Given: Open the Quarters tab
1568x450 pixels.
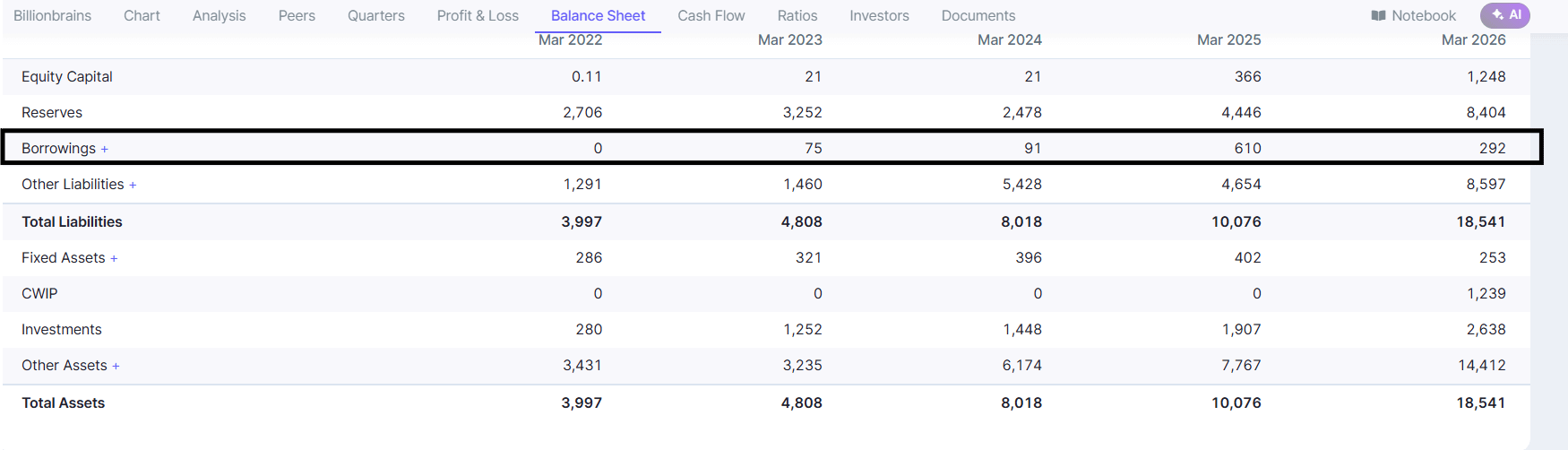Looking at the screenshot, I should pos(376,16).
